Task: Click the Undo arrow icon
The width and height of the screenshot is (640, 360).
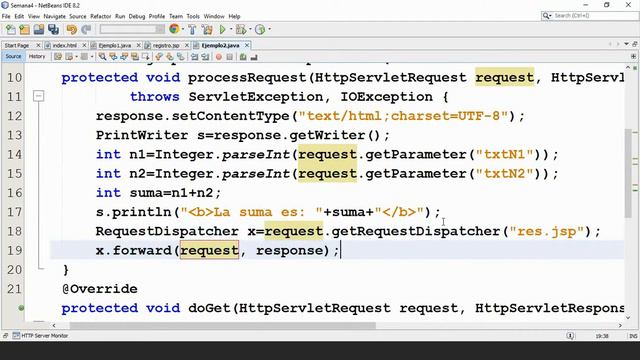Action: 71,29
